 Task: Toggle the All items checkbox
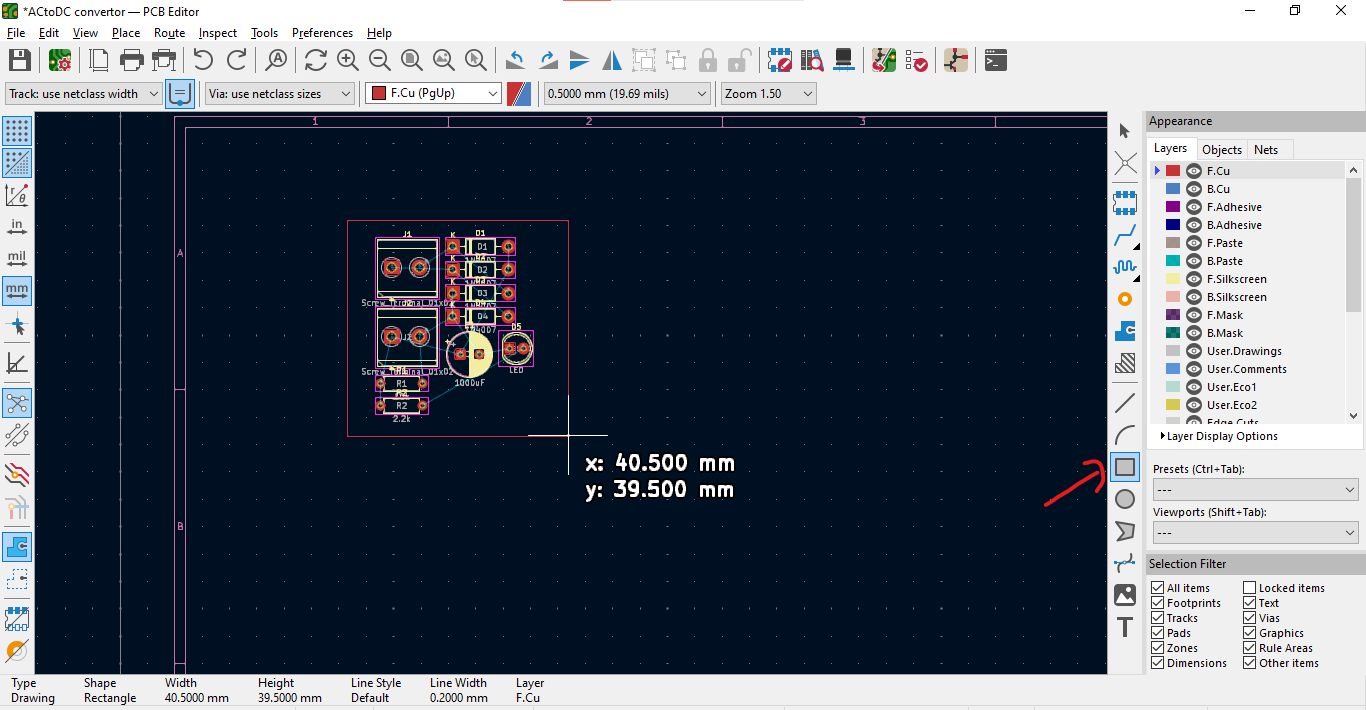(x=1158, y=588)
